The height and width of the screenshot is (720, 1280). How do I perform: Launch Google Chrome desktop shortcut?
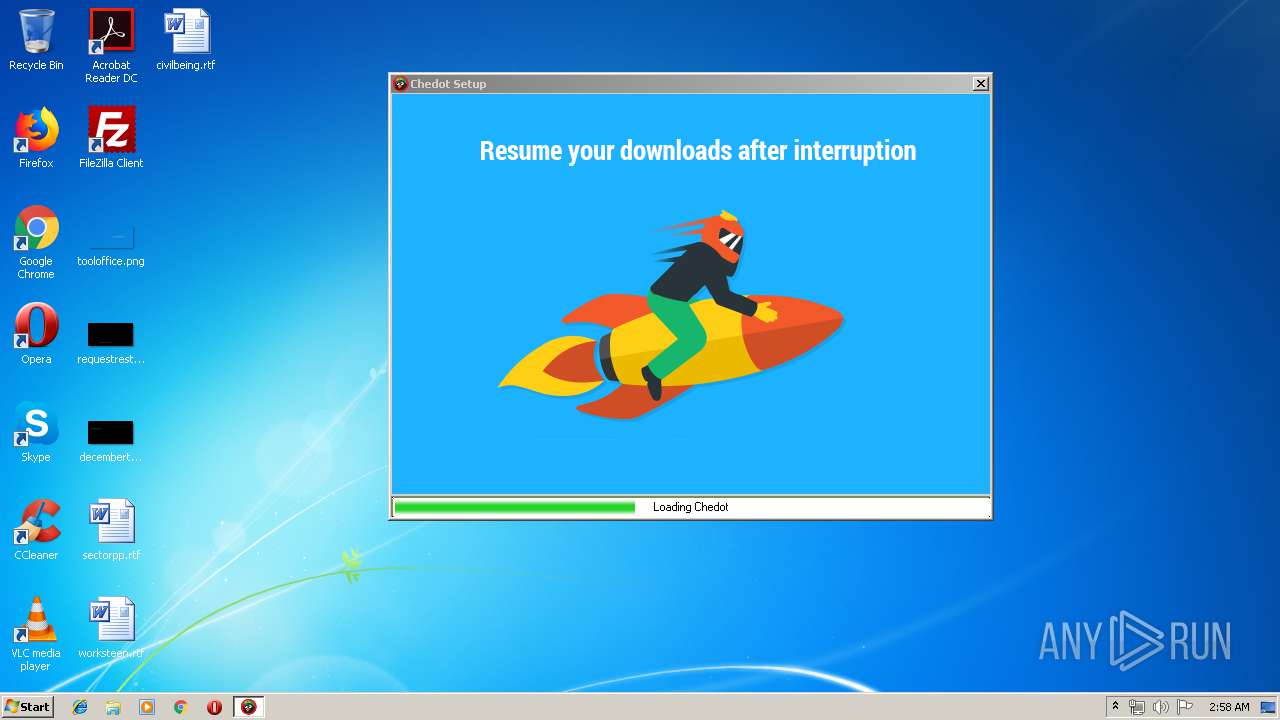[36, 242]
